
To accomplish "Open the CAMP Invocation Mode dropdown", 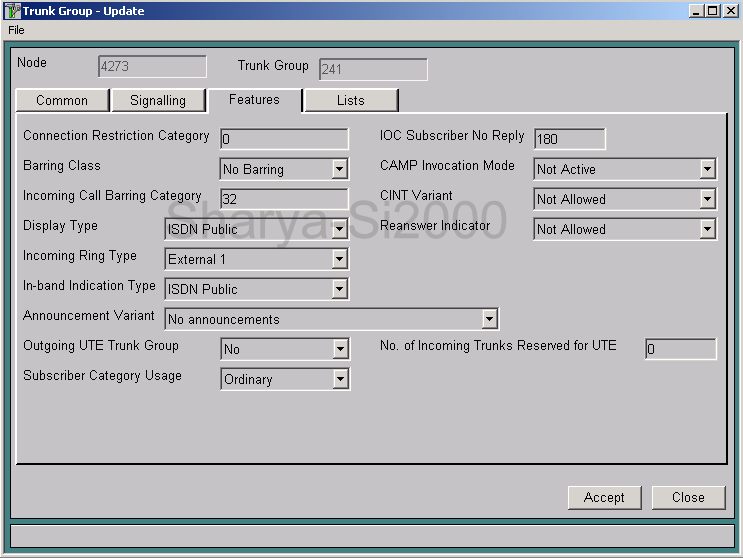I will [x=707, y=169].
